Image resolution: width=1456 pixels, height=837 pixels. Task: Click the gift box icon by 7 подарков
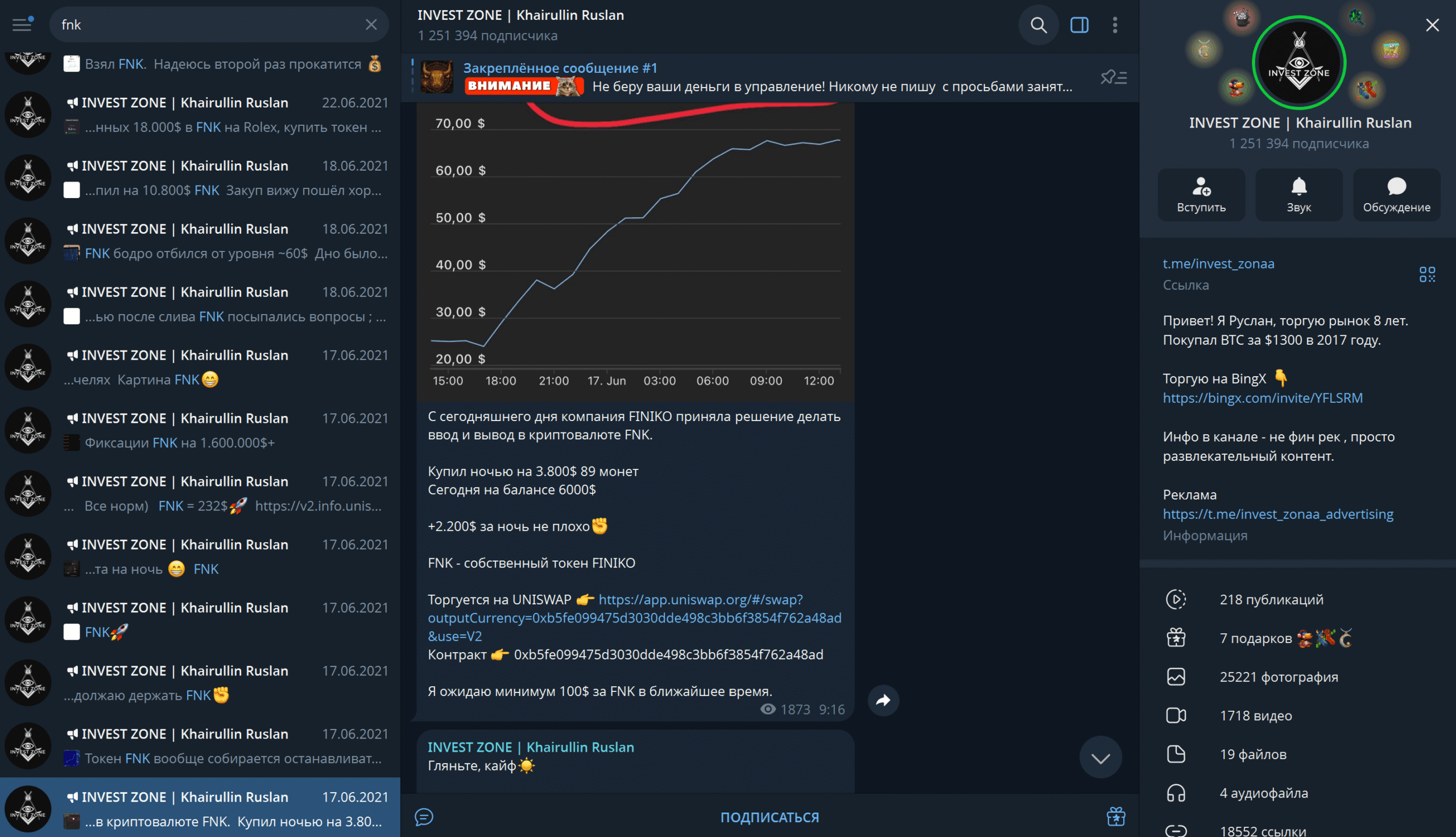pyautogui.click(x=1176, y=638)
